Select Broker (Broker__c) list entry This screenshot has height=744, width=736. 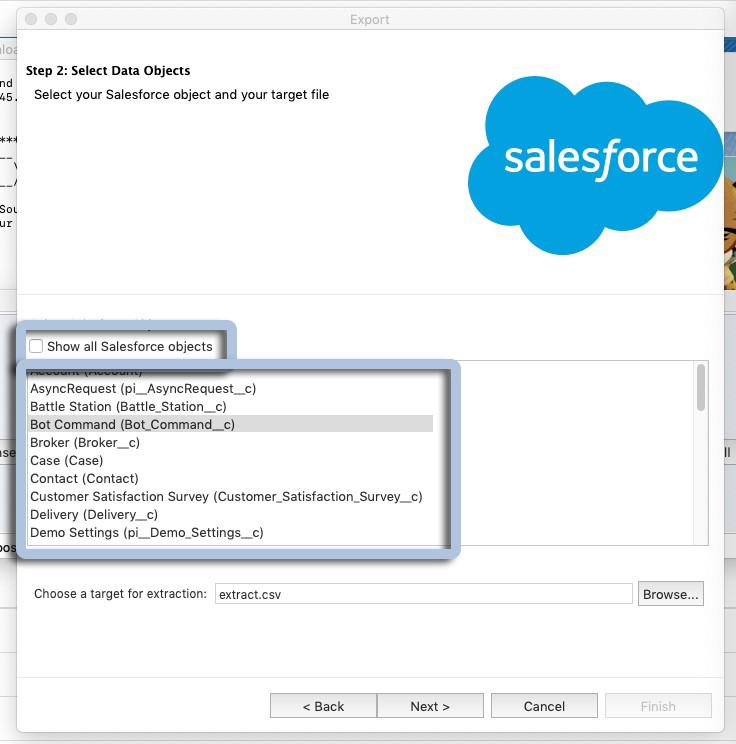pos(85,442)
